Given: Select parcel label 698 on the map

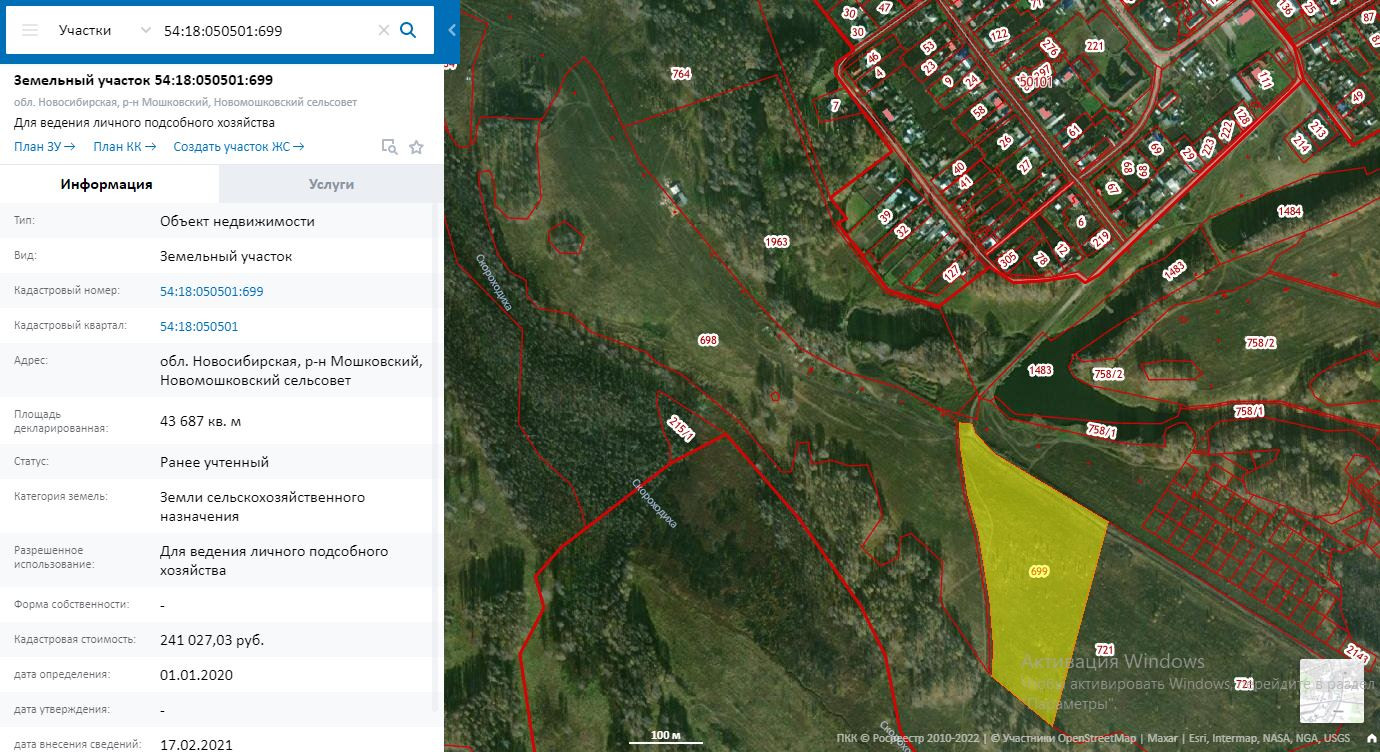Looking at the screenshot, I should pos(708,340).
